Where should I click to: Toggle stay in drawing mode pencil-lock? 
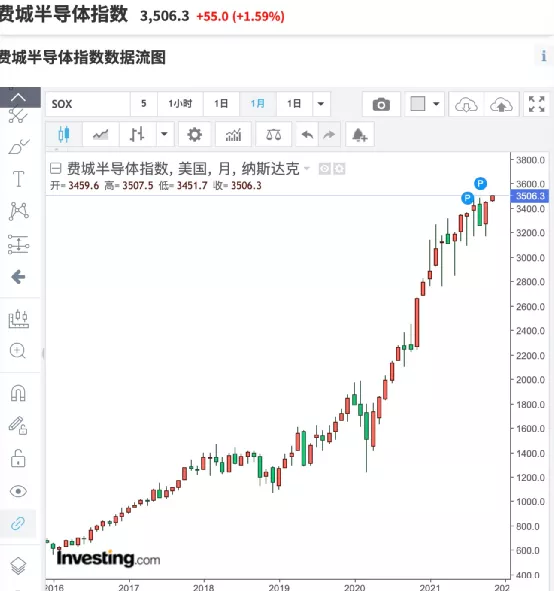coord(18,426)
